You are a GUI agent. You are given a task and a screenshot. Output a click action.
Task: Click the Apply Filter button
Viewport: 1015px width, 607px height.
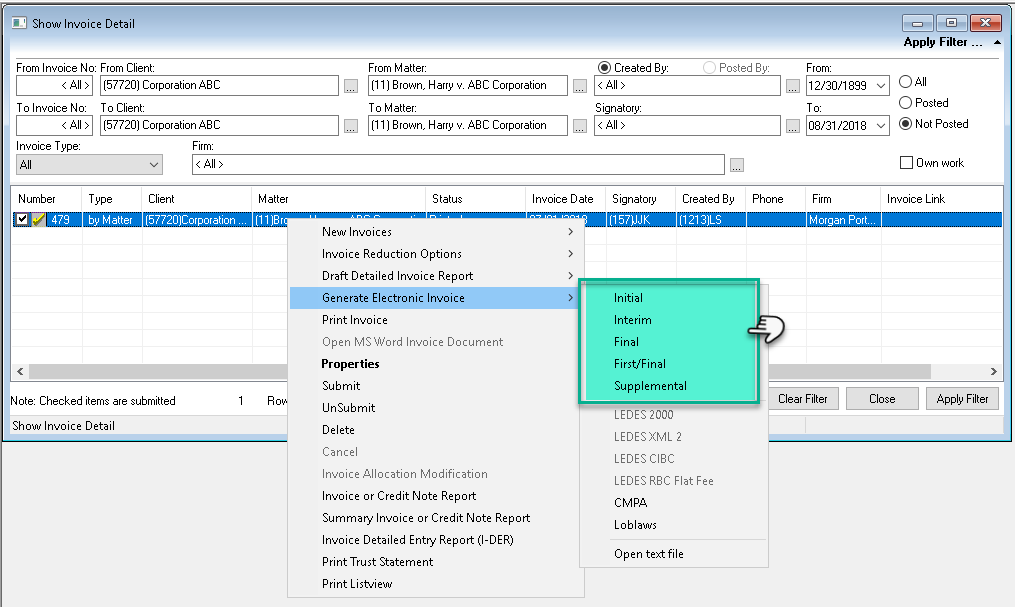pos(962,399)
